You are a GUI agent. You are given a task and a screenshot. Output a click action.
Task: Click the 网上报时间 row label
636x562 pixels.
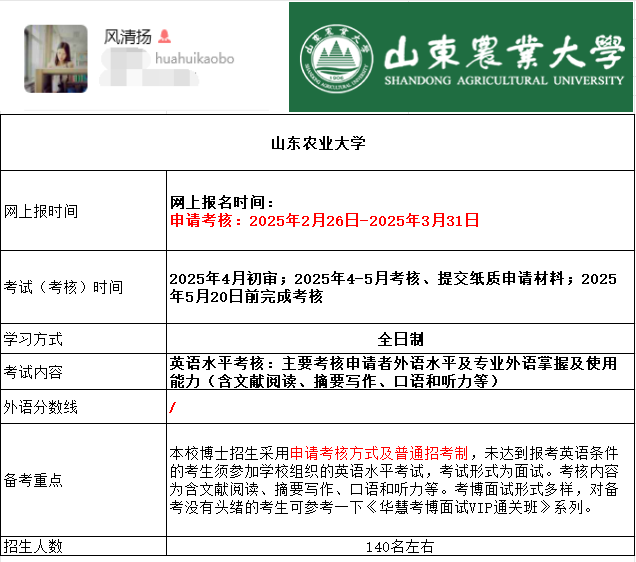point(41,211)
